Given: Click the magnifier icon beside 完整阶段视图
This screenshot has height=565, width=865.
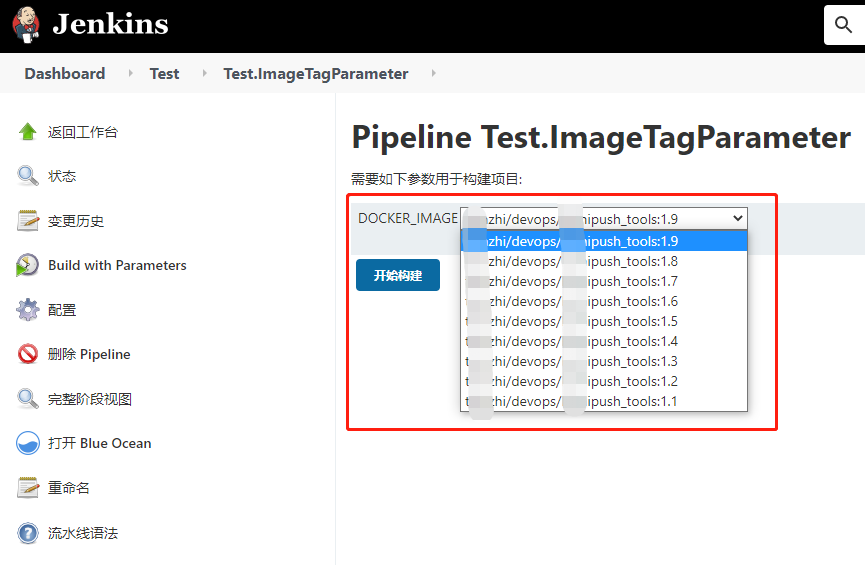Looking at the screenshot, I should [28, 398].
